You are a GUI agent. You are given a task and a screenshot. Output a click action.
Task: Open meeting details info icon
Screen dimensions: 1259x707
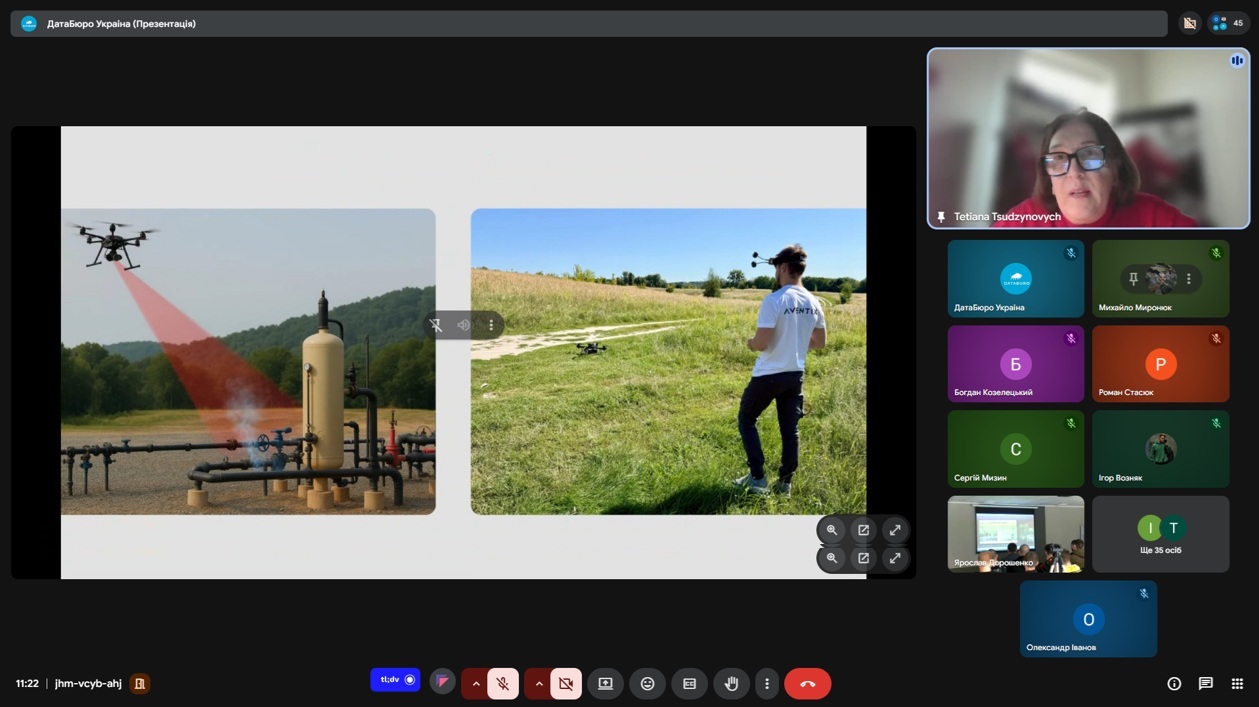point(1174,684)
